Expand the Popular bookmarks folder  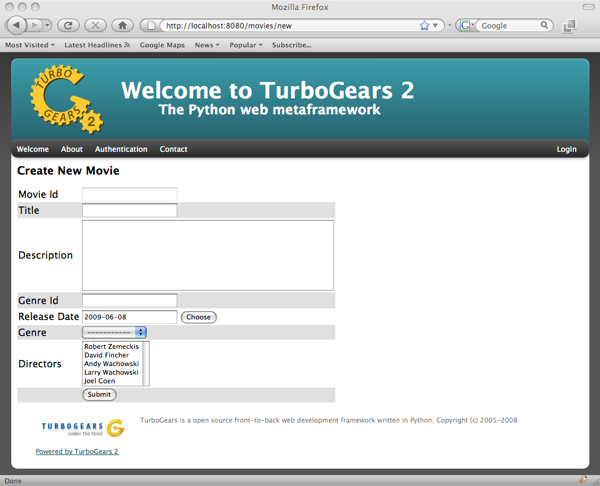click(246, 45)
